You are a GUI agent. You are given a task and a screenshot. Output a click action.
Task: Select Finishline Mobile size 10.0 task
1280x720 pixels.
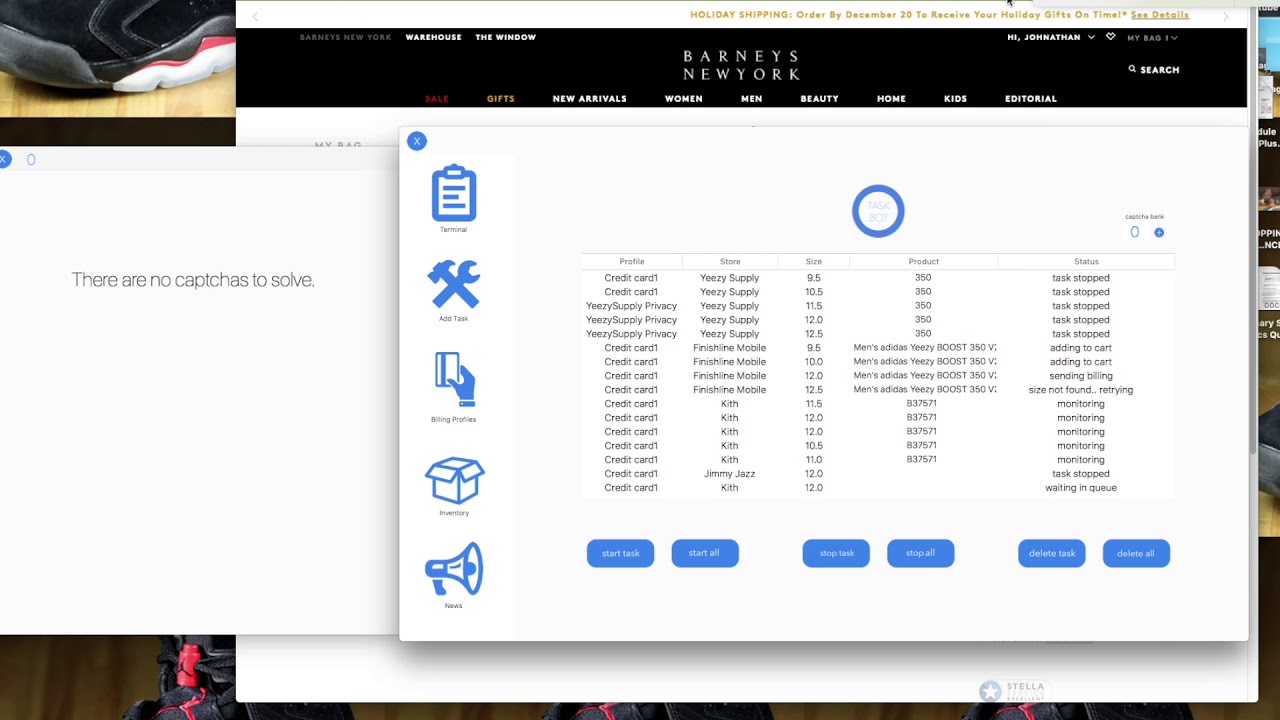[x=878, y=362]
